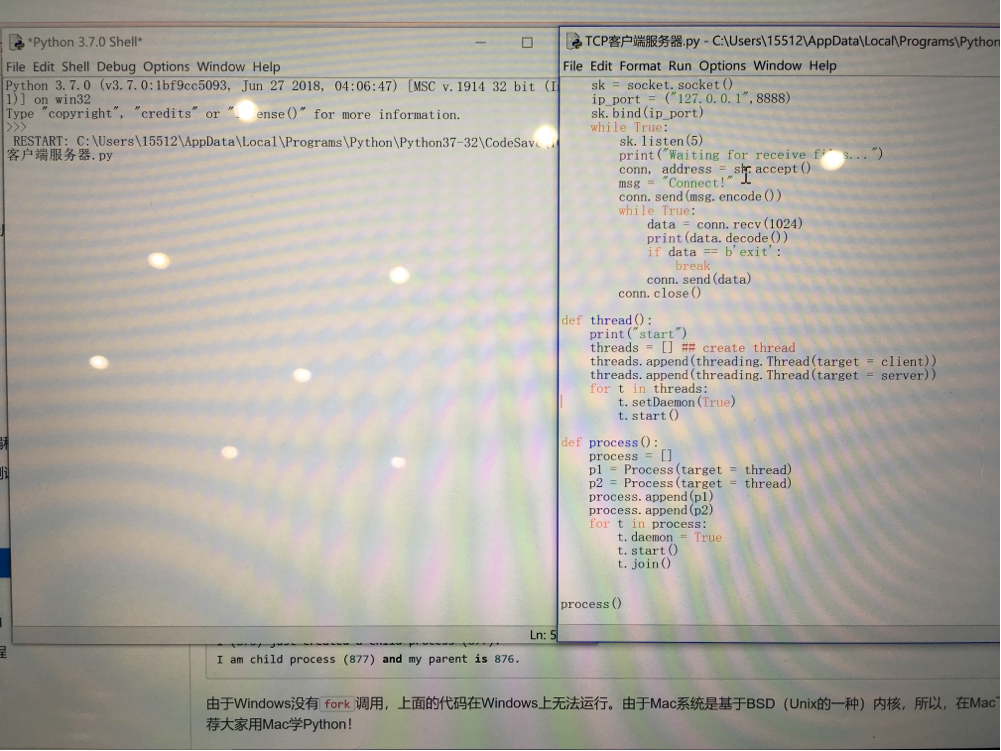Click the Thread(target = client) line
Viewport: 1001px width, 751px height.
763,361
